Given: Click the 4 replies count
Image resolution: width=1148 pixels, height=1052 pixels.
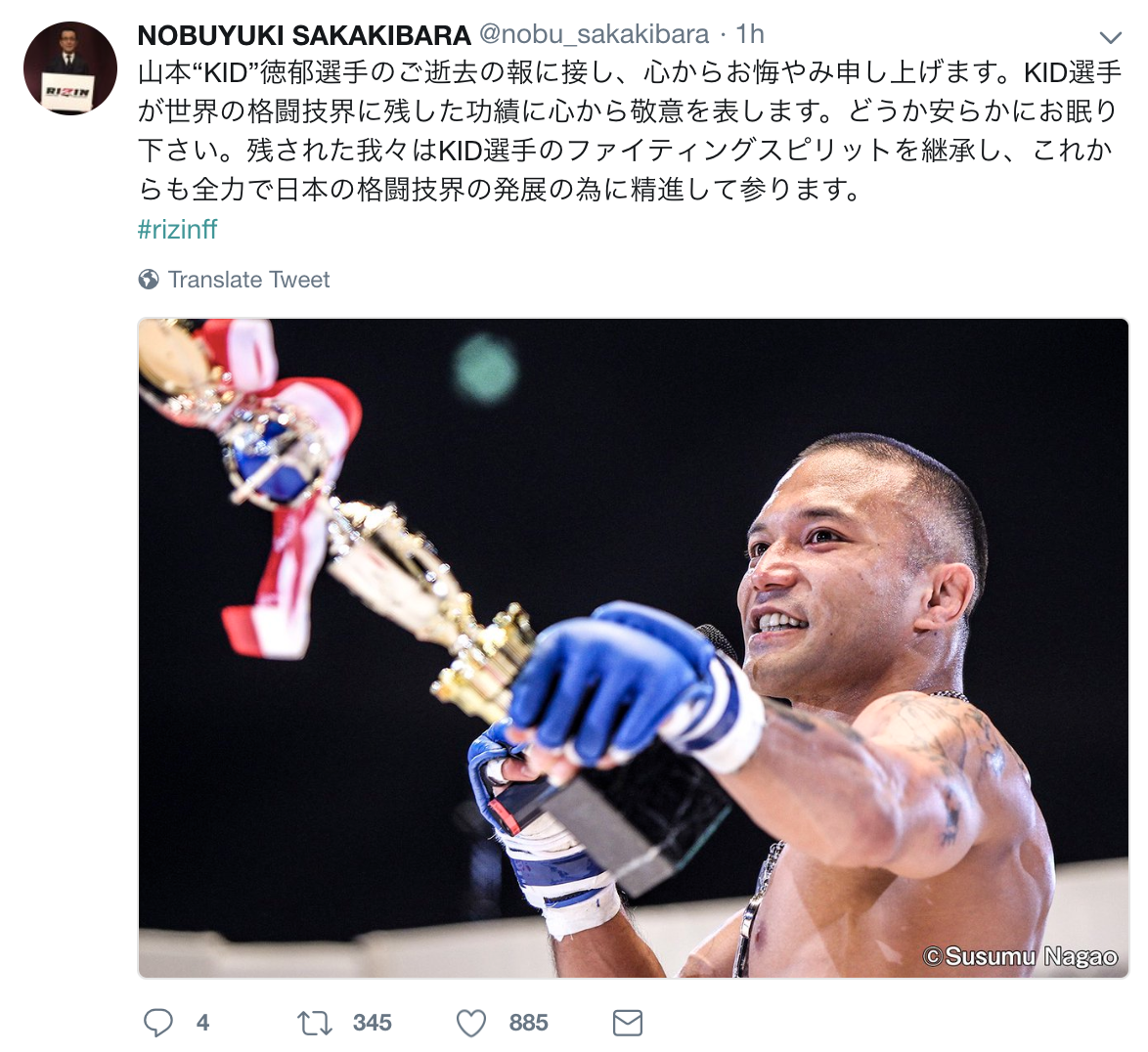Looking at the screenshot, I should [202, 1023].
